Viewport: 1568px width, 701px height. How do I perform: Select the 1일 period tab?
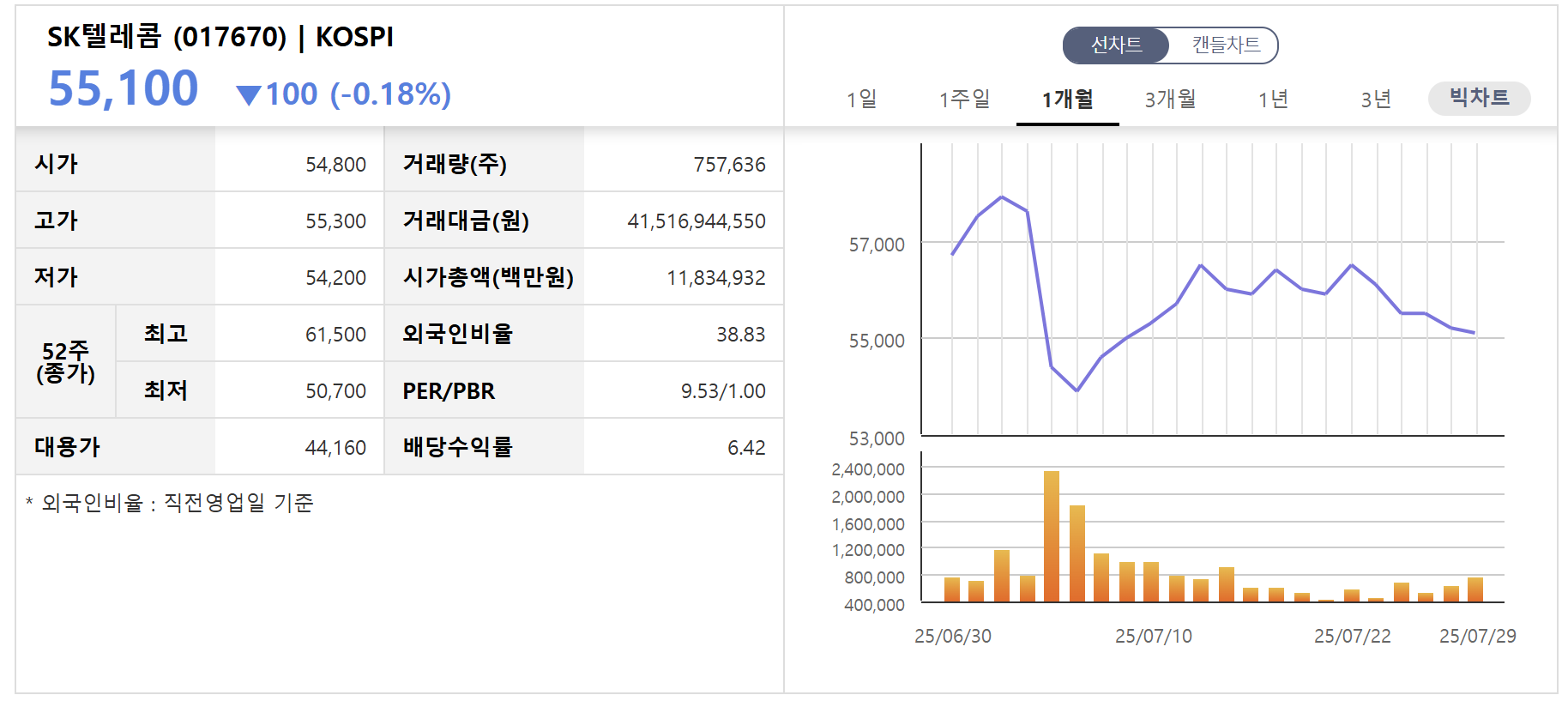pos(861,100)
